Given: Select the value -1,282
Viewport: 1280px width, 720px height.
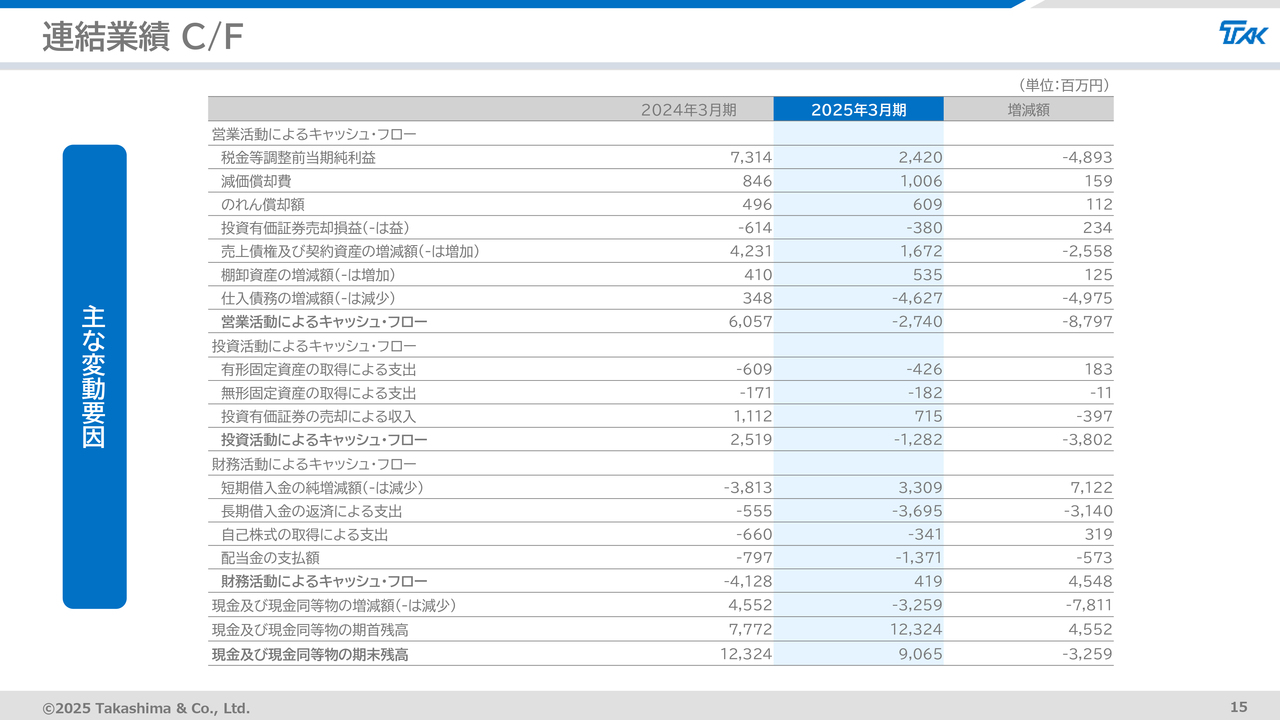Looking at the screenshot, I should (x=918, y=440).
